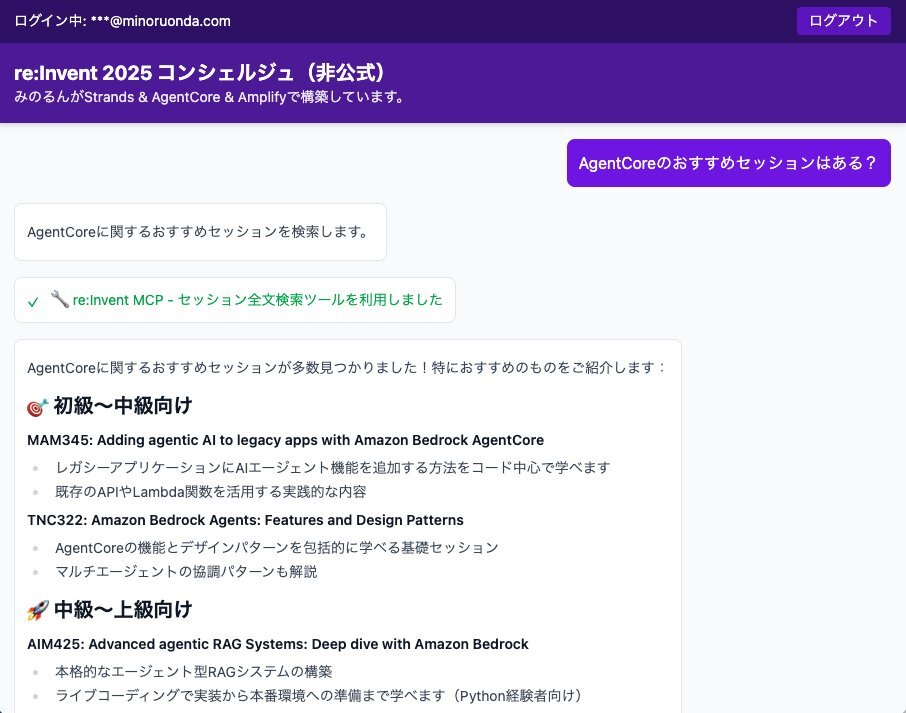
Task: Click the subtitle mentioning Strands & AgentCore
Action: (x=209, y=97)
